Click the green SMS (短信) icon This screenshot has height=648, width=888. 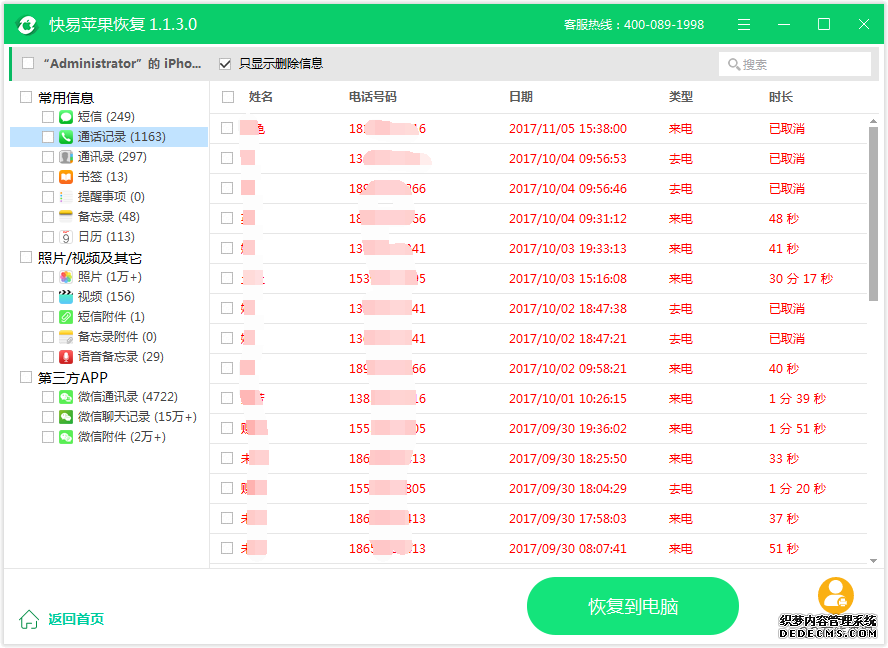pos(66,117)
